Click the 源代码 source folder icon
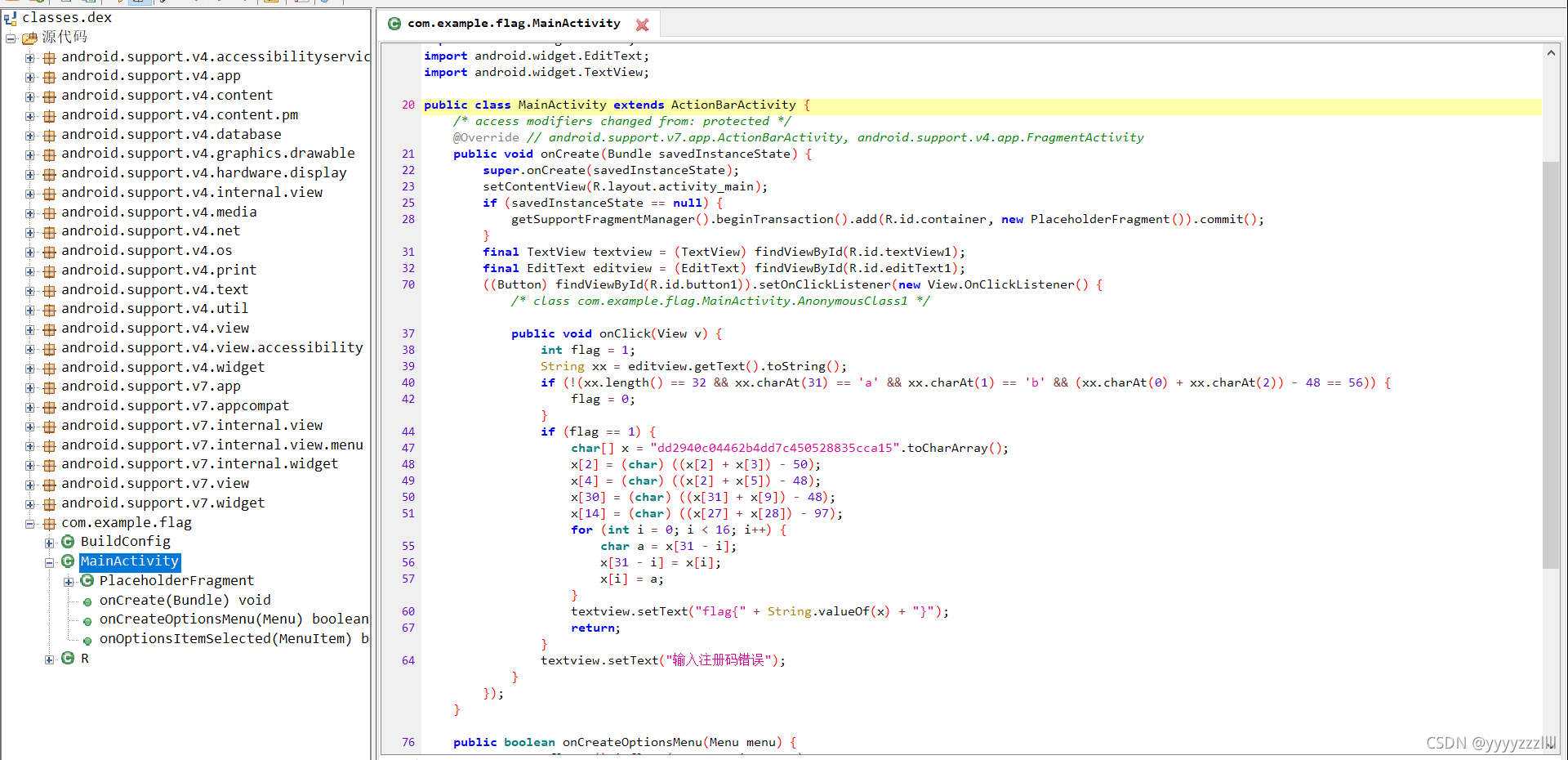 coord(30,38)
